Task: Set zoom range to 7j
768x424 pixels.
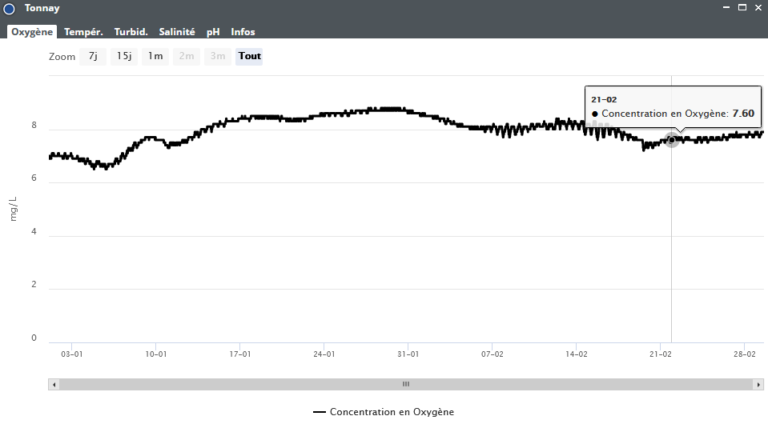Action: point(93,56)
